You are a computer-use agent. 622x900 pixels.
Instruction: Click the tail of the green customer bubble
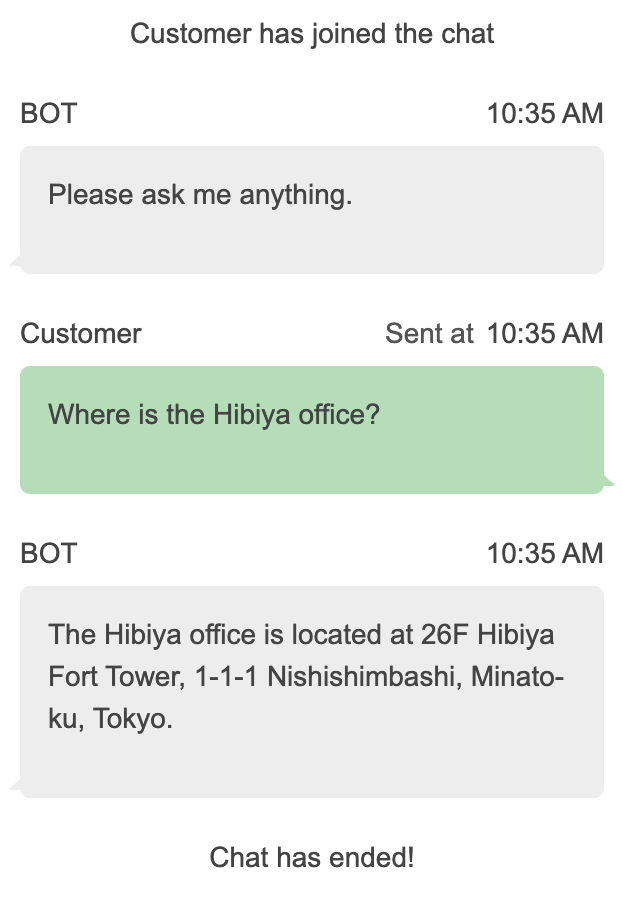[609, 486]
